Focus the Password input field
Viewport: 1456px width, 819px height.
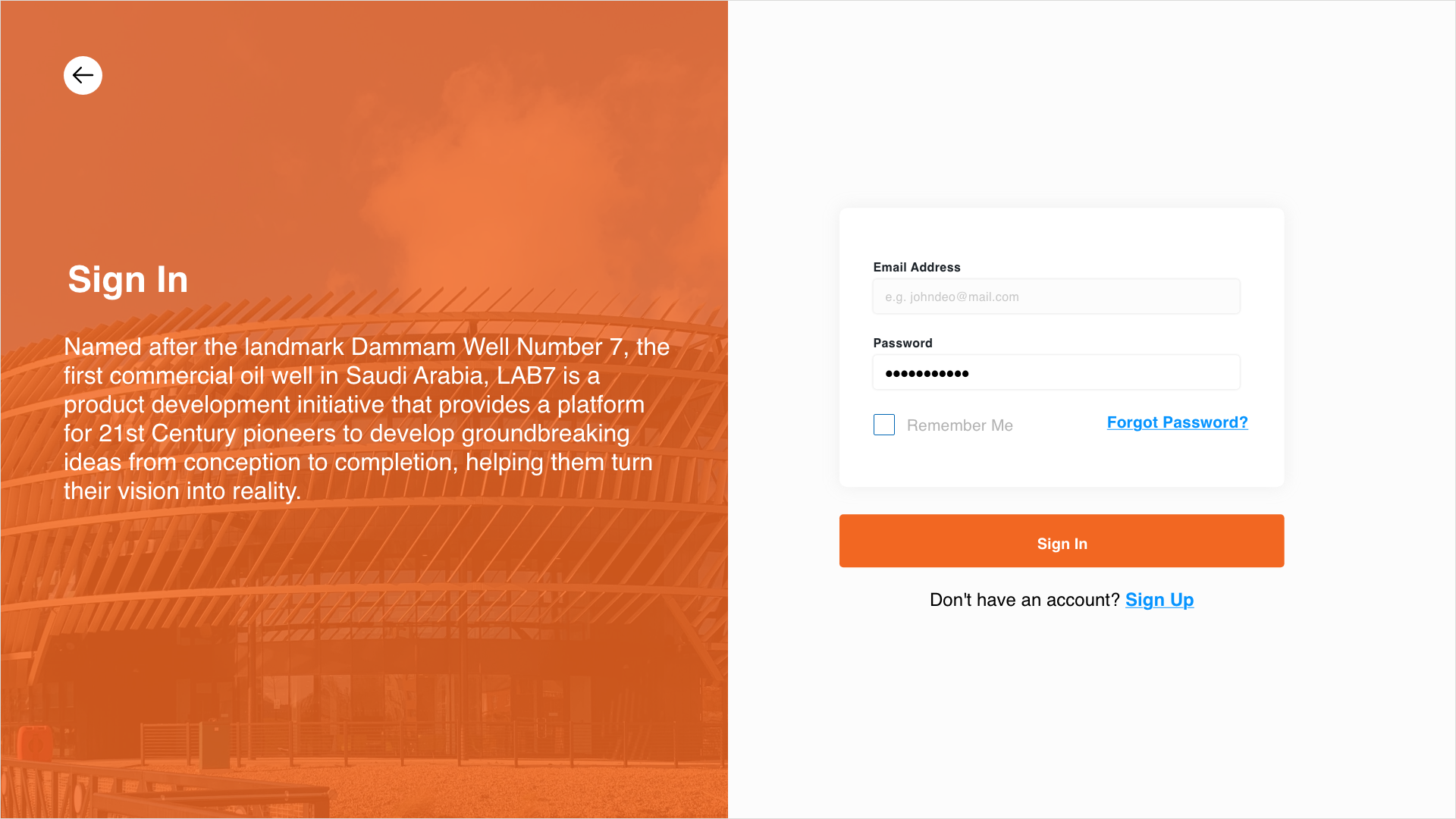pyautogui.click(x=1056, y=372)
